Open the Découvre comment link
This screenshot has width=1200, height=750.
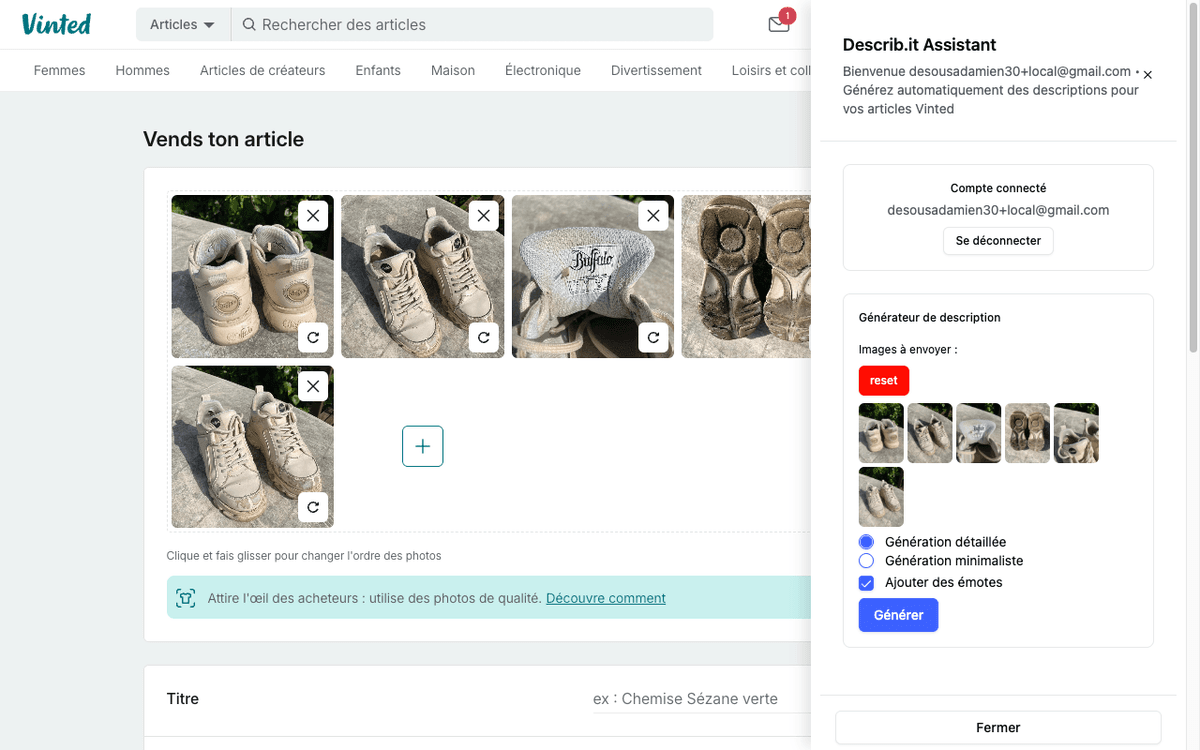pyautogui.click(x=605, y=597)
